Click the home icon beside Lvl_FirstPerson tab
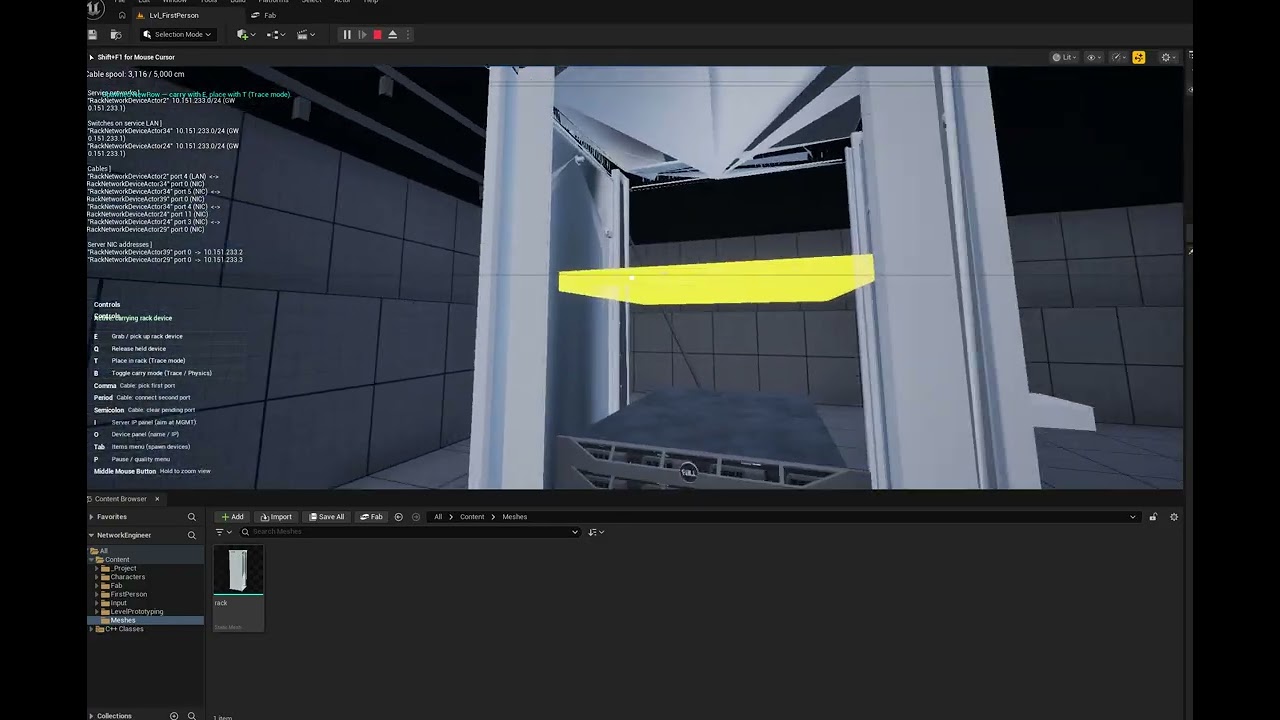This screenshot has width=1280, height=720. pos(122,15)
